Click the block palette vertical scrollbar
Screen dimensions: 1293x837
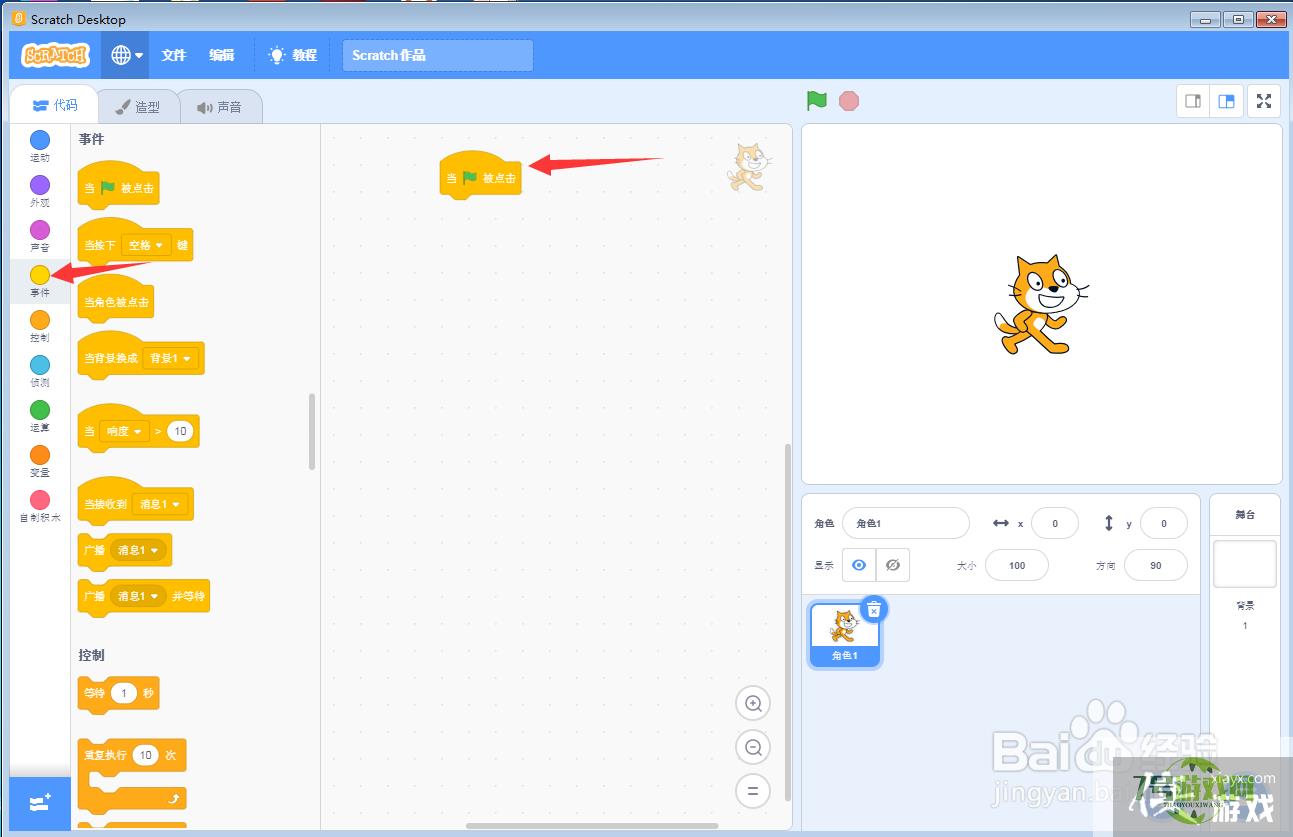[312, 431]
